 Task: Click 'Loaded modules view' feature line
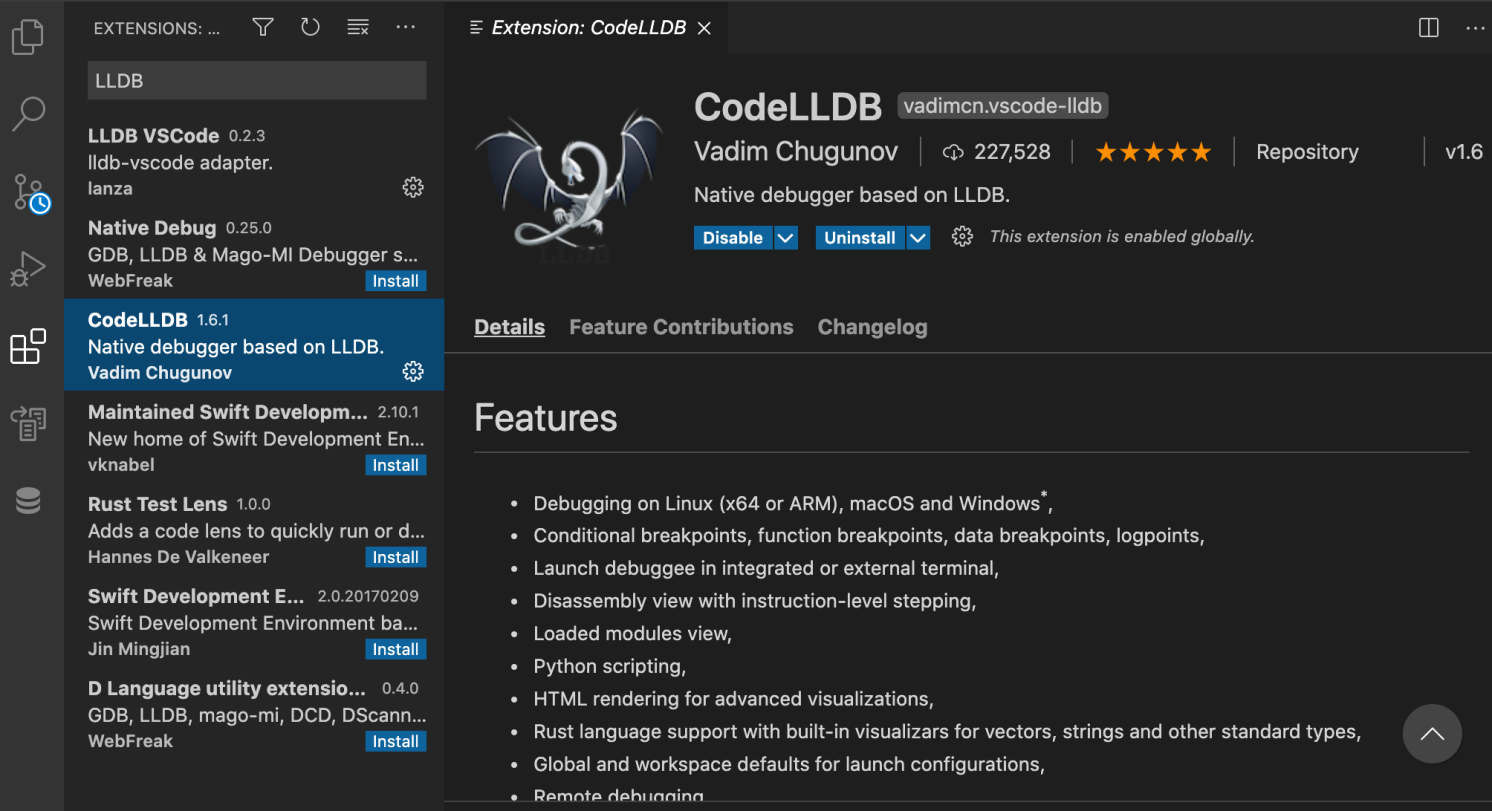pyautogui.click(x=633, y=633)
